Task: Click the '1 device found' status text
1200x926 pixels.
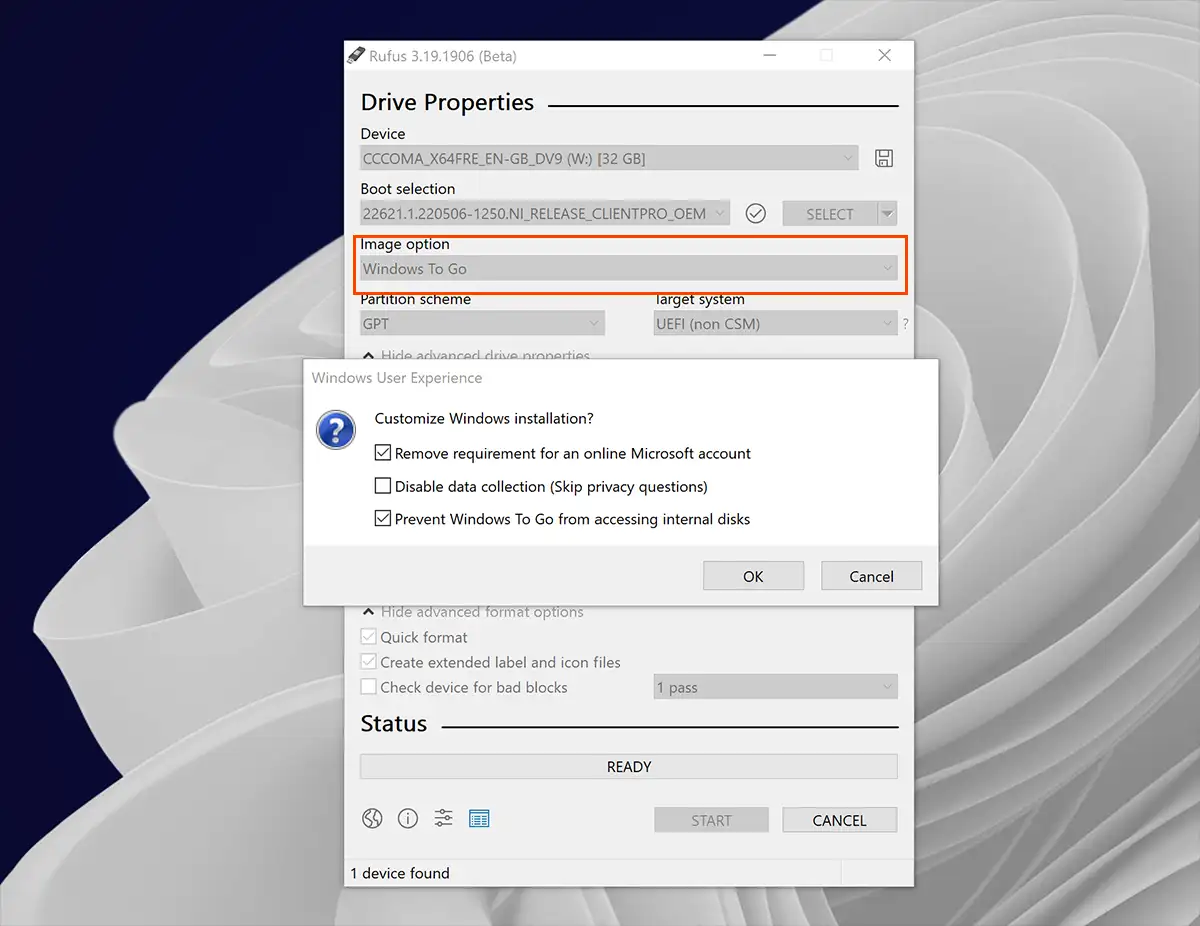Action: click(x=400, y=873)
